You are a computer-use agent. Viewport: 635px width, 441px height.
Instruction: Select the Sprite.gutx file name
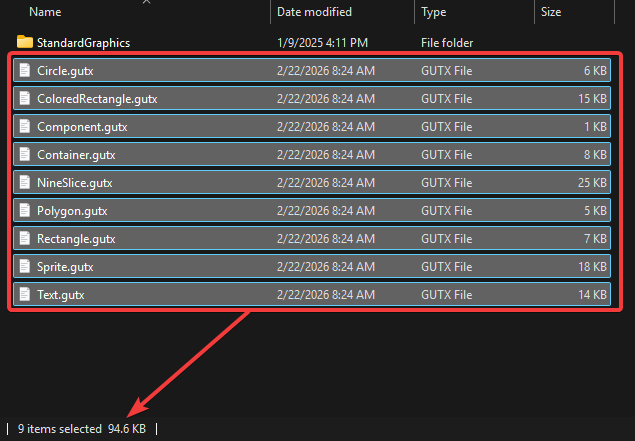coord(65,267)
